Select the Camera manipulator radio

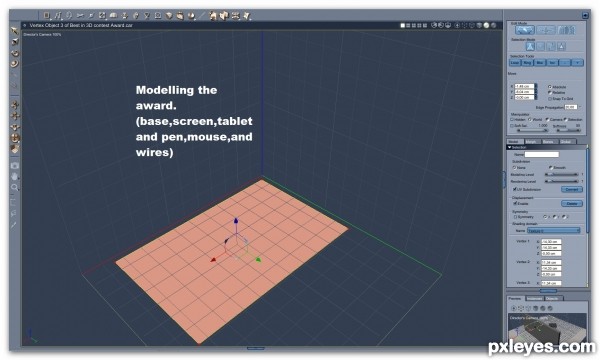click(547, 119)
